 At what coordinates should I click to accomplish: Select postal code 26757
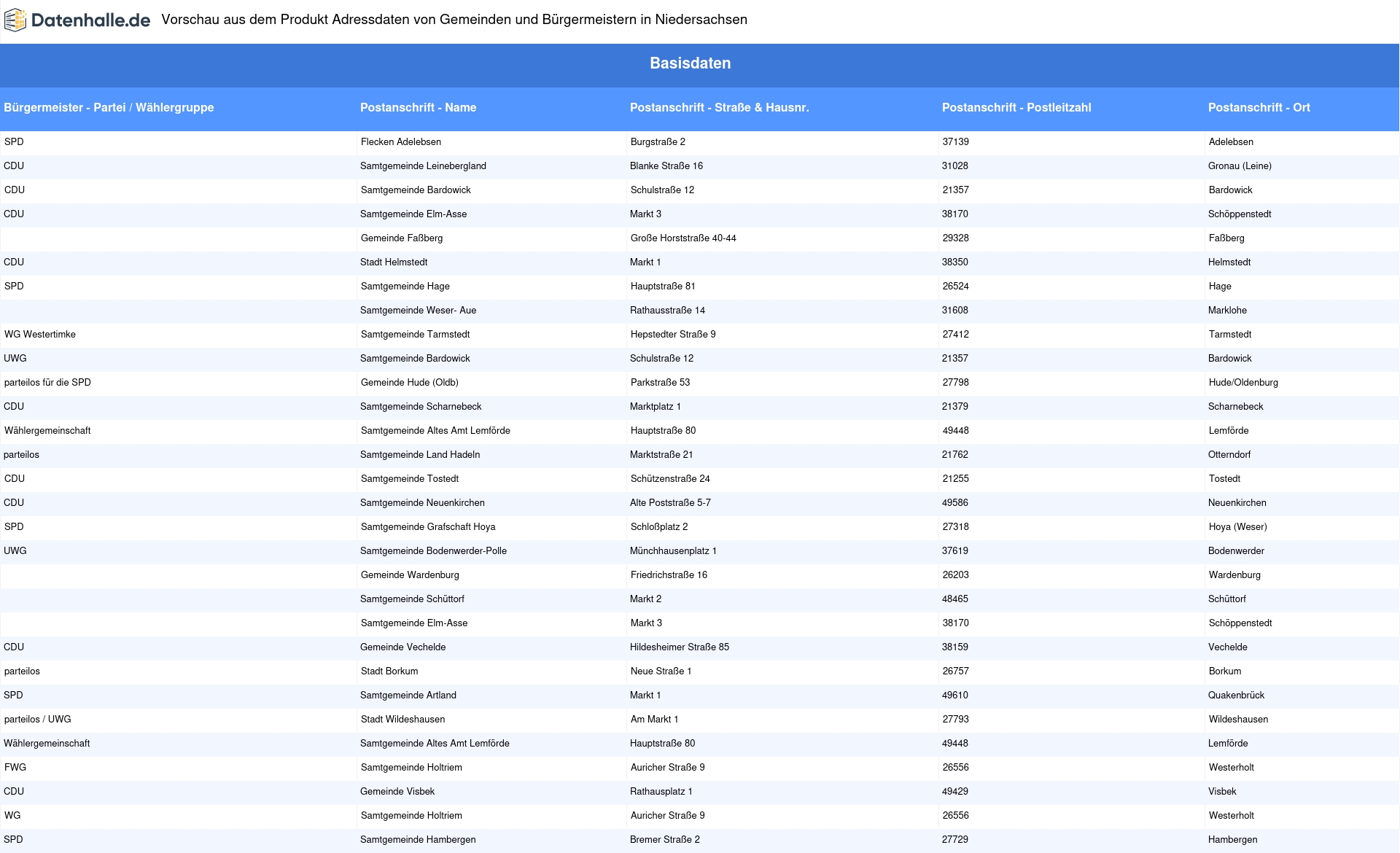point(1072,671)
